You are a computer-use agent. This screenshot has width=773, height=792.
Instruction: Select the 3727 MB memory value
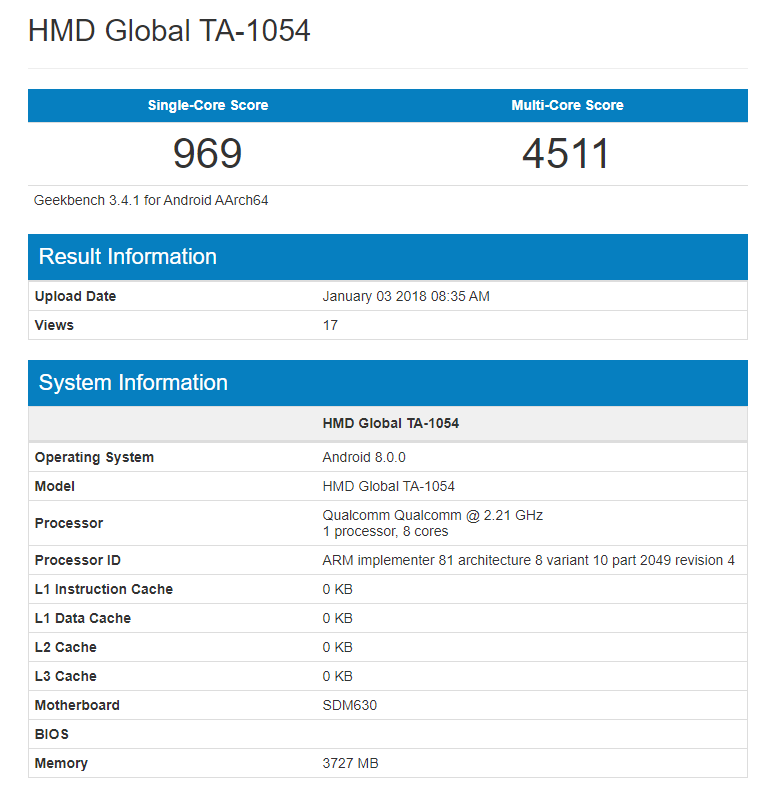[351, 763]
